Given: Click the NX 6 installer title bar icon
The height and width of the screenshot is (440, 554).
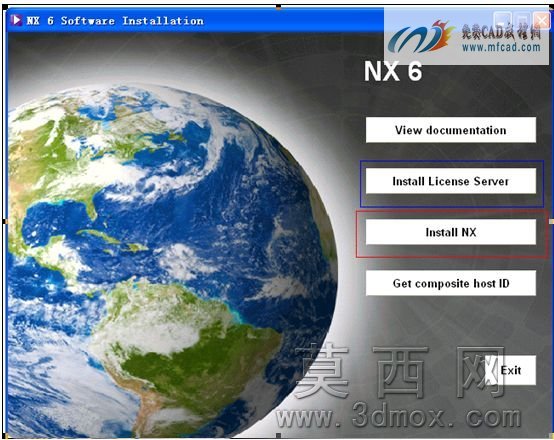Looking at the screenshot, I should pyautogui.click(x=16, y=20).
